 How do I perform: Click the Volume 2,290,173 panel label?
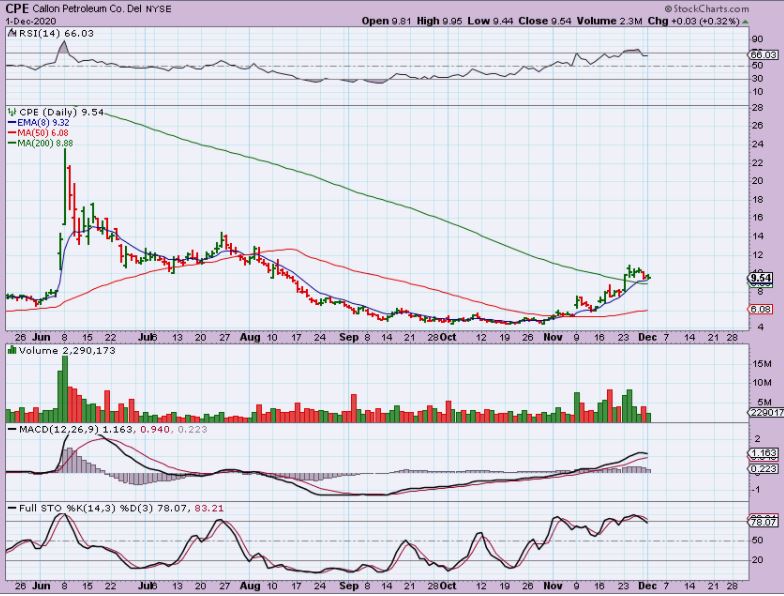[x=67, y=350]
